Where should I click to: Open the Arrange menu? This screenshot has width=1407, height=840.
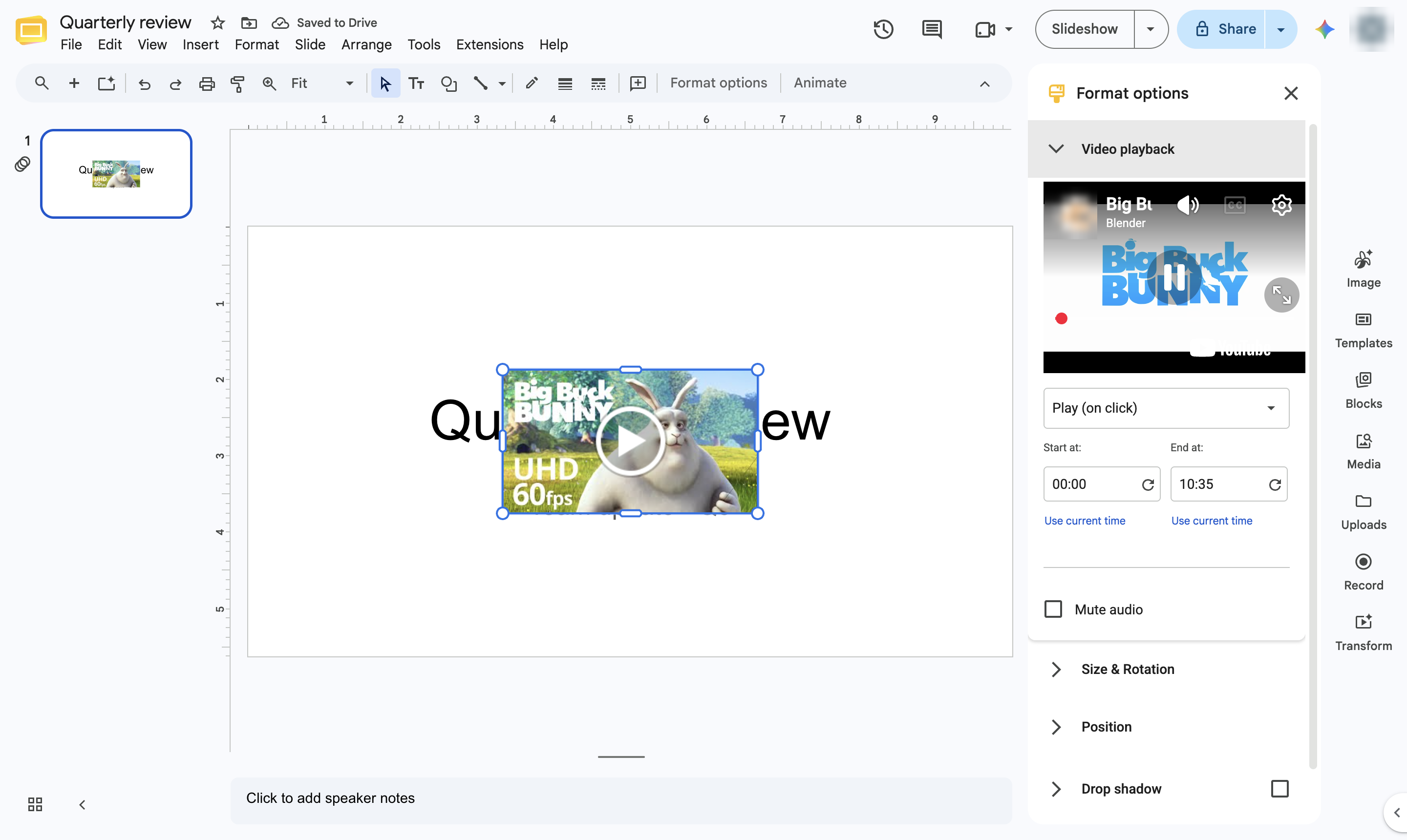366,44
